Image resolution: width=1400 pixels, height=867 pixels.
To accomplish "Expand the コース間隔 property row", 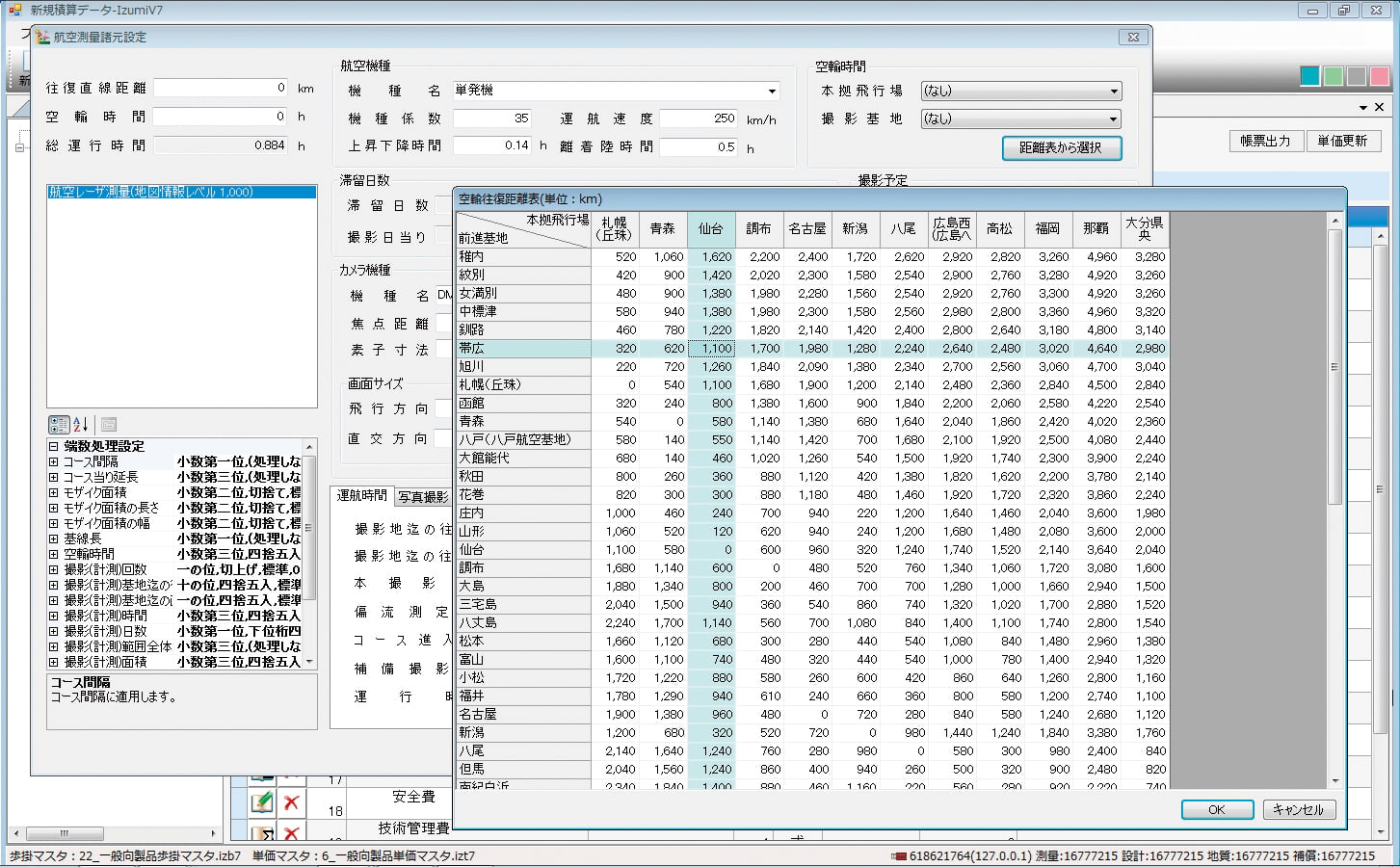I will click(54, 462).
